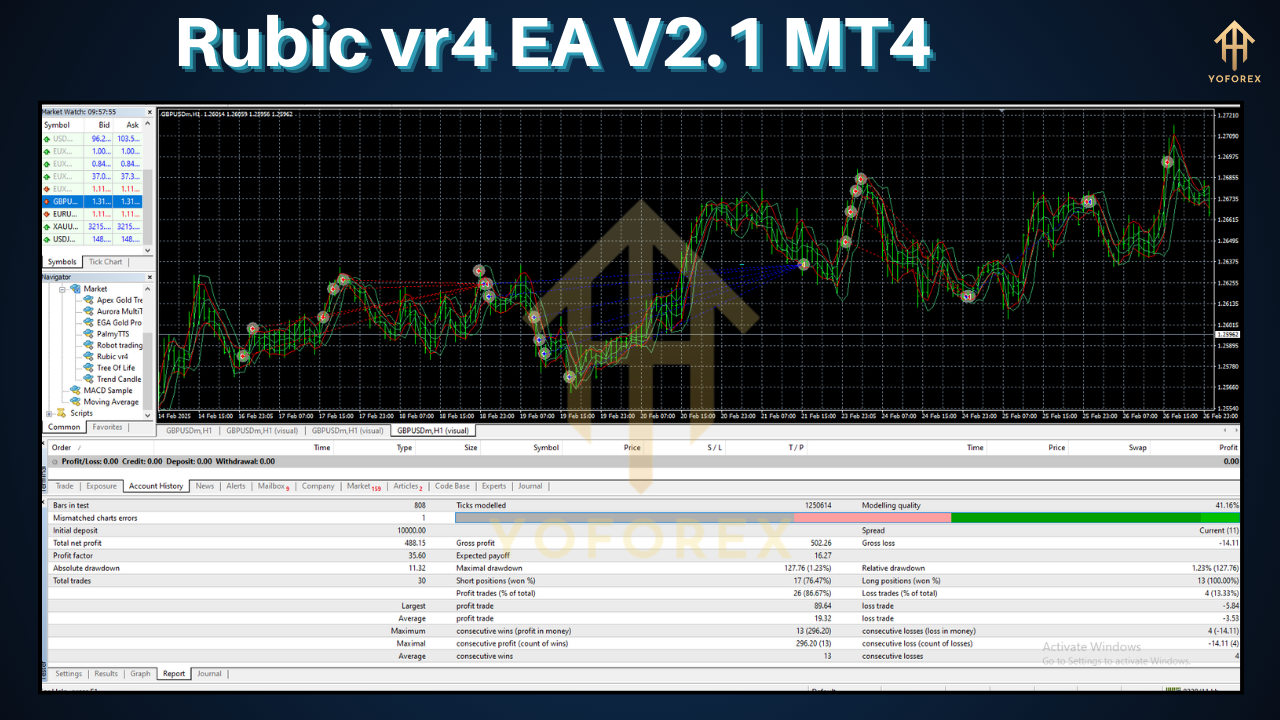Open the Graph report tab
Screen dimensions: 1280x720
click(x=140, y=673)
